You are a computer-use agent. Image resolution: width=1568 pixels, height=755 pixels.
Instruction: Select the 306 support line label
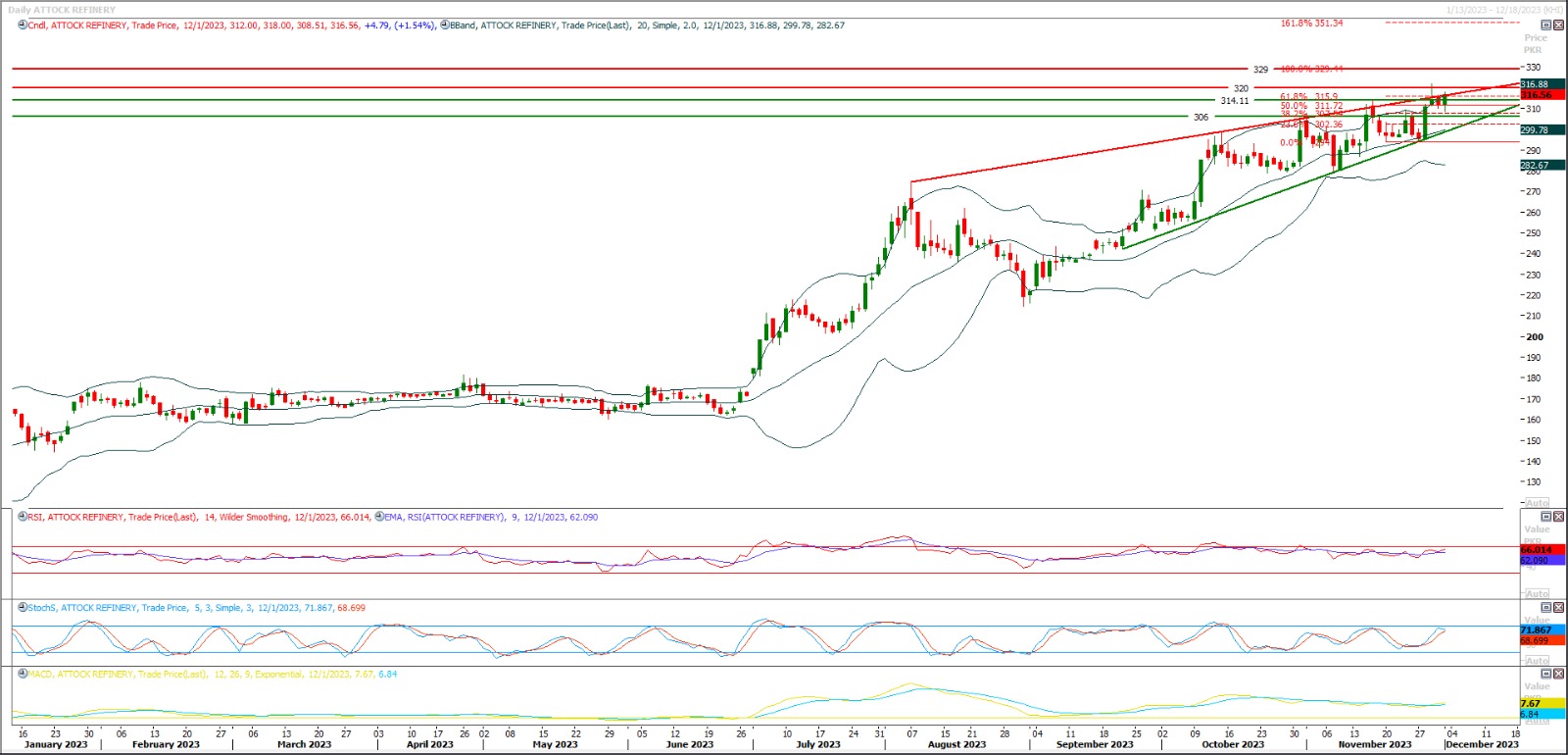click(1200, 117)
